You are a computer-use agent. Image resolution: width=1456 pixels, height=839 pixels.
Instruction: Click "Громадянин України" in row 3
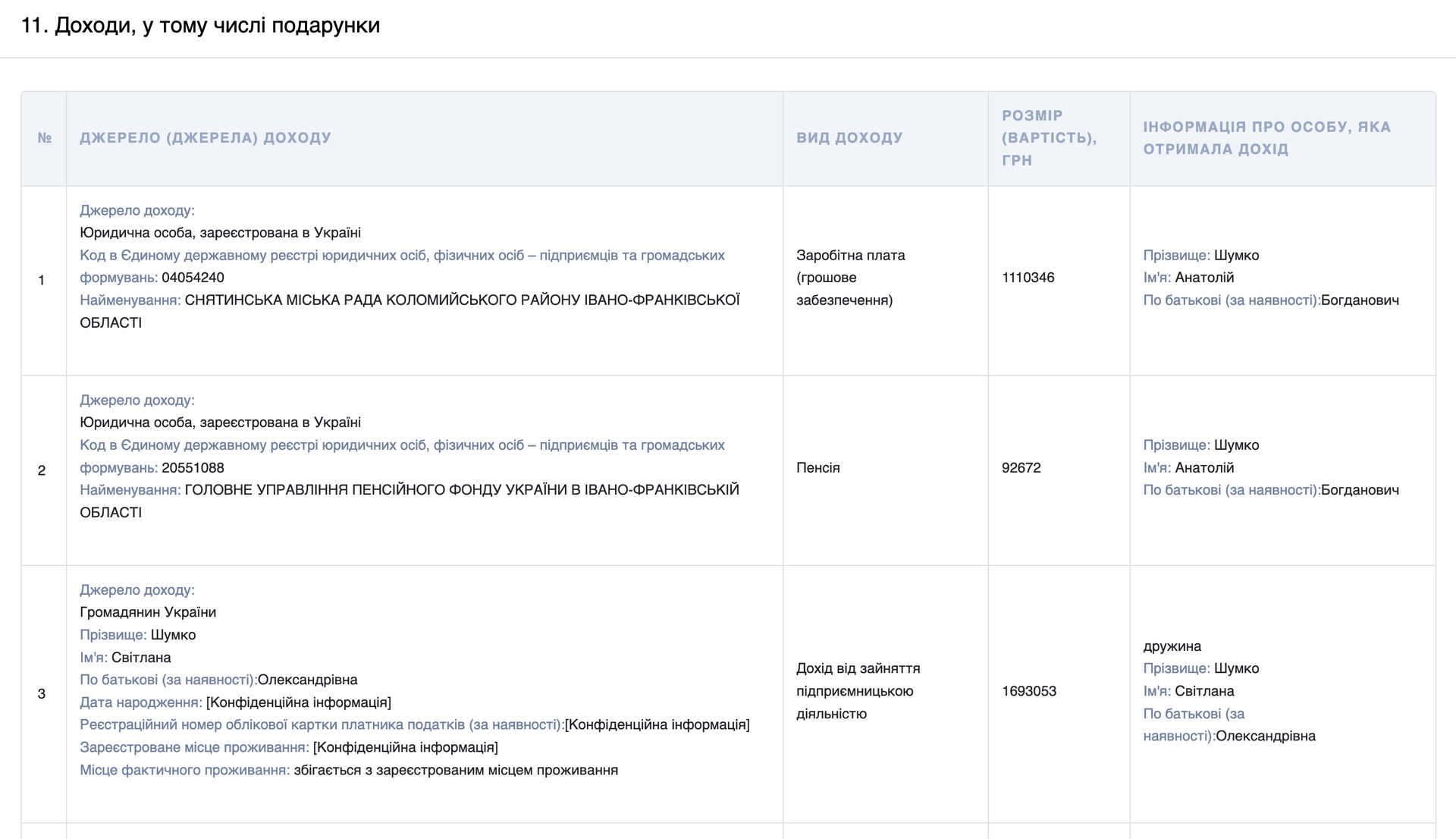pyautogui.click(x=148, y=612)
